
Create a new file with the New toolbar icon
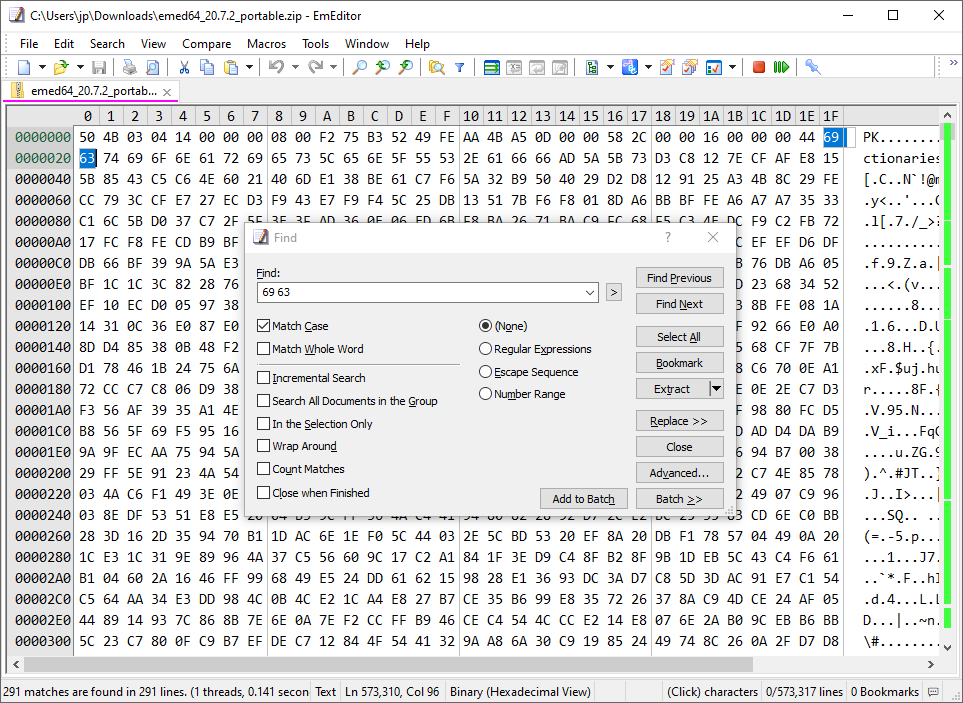click(x=24, y=67)
